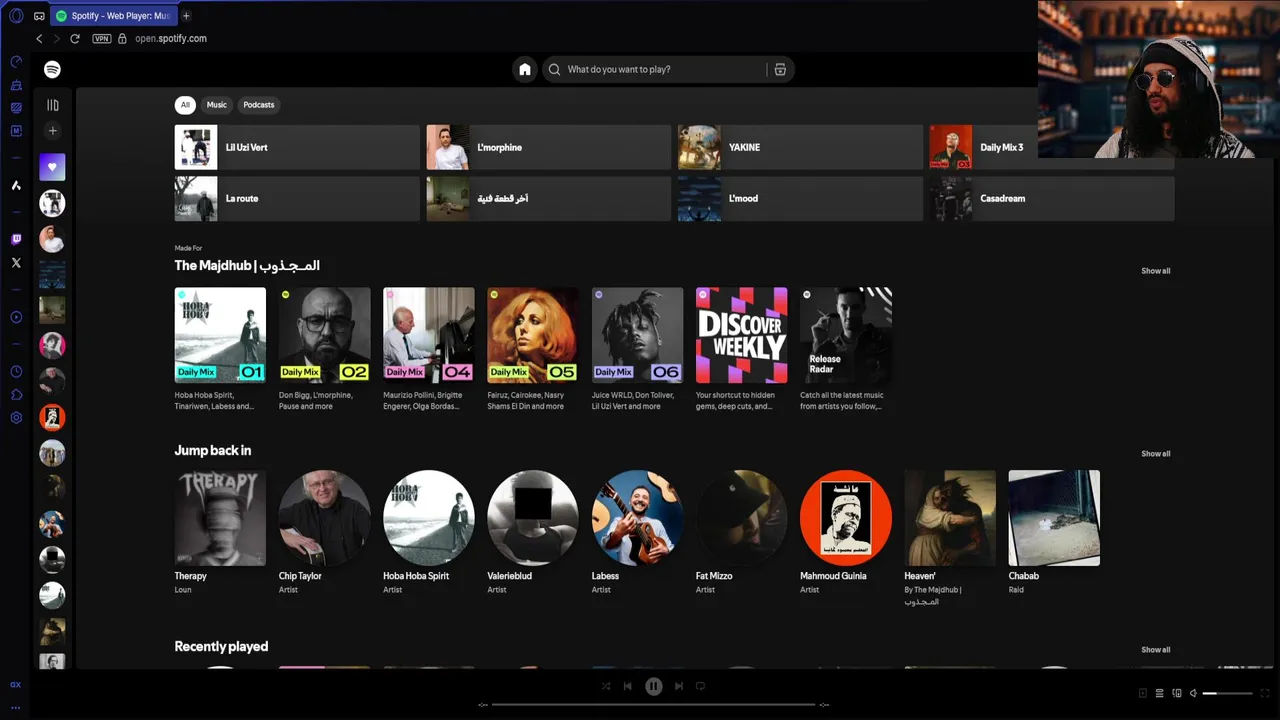Open Mahmoud Guinia artist page
The width and height of the screenshot is (1280, 720).
coord(846,518)
